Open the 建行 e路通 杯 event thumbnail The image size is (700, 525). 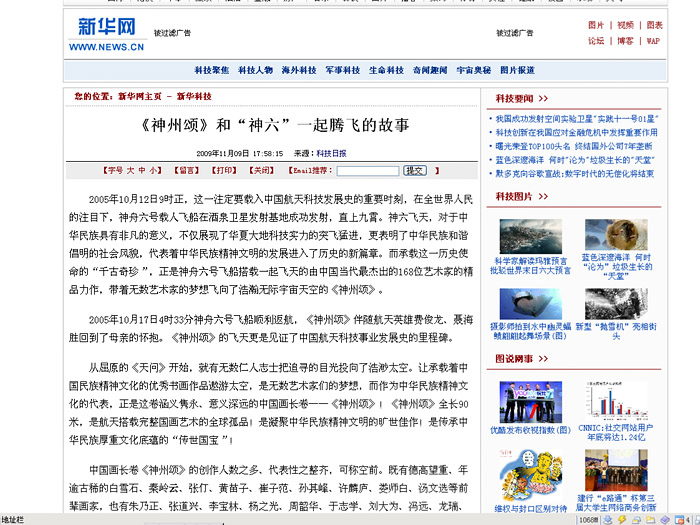tap(616, 470)
